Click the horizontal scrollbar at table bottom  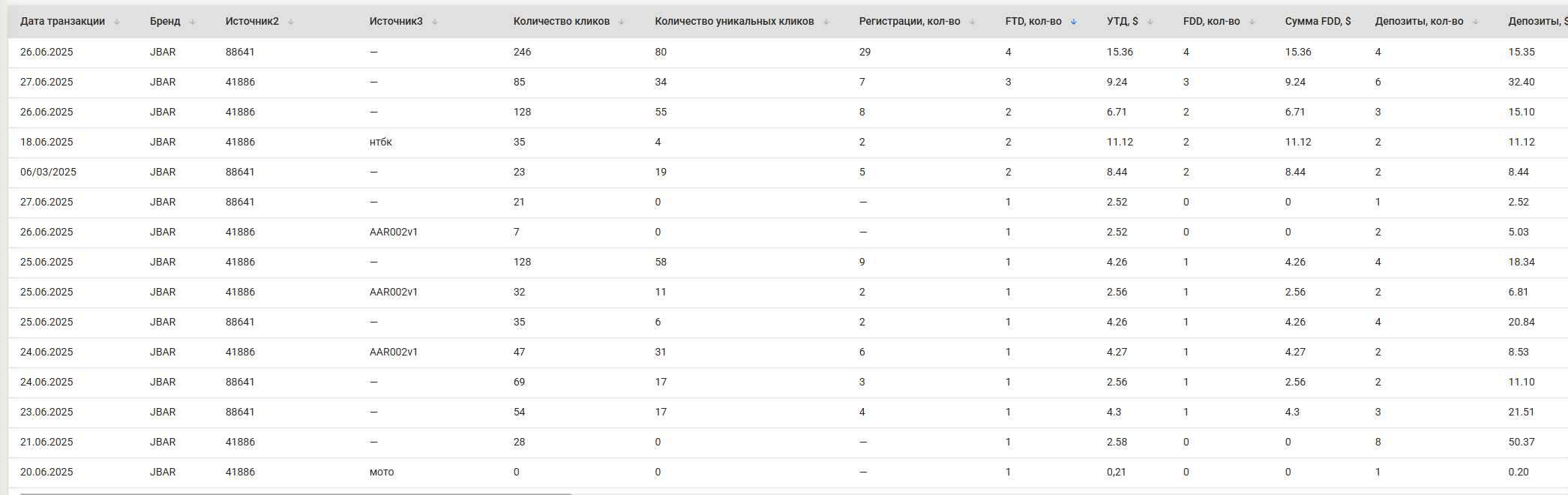click(x=295, y=493)
